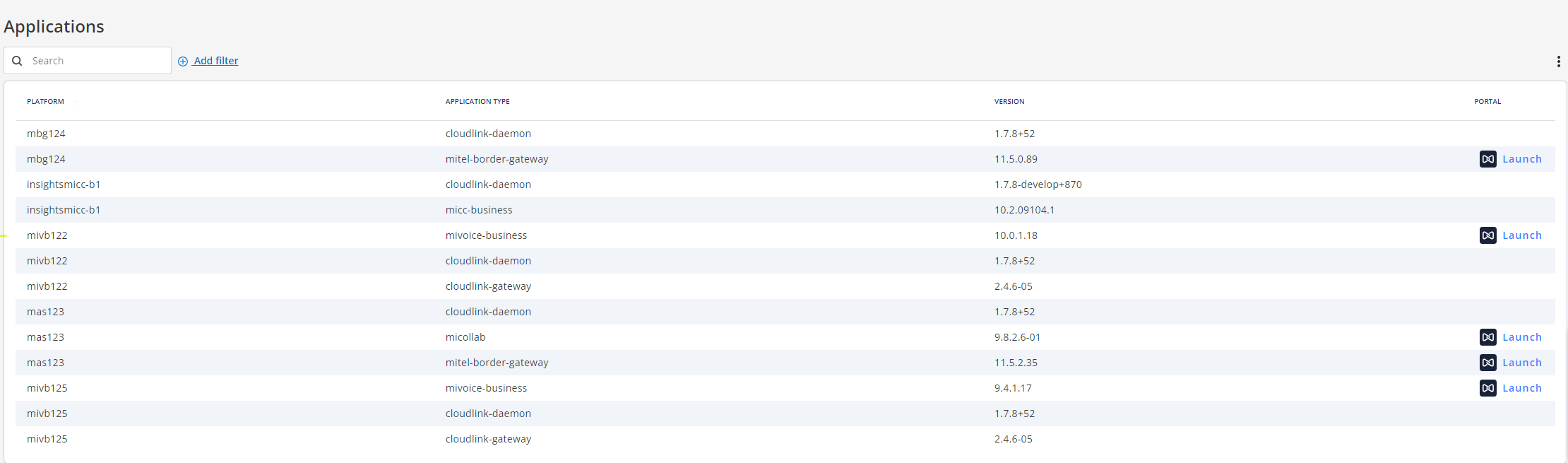Click the PORTAL column header
1568x463 pixels.
pyautogui.click(x=1487, y=102)
